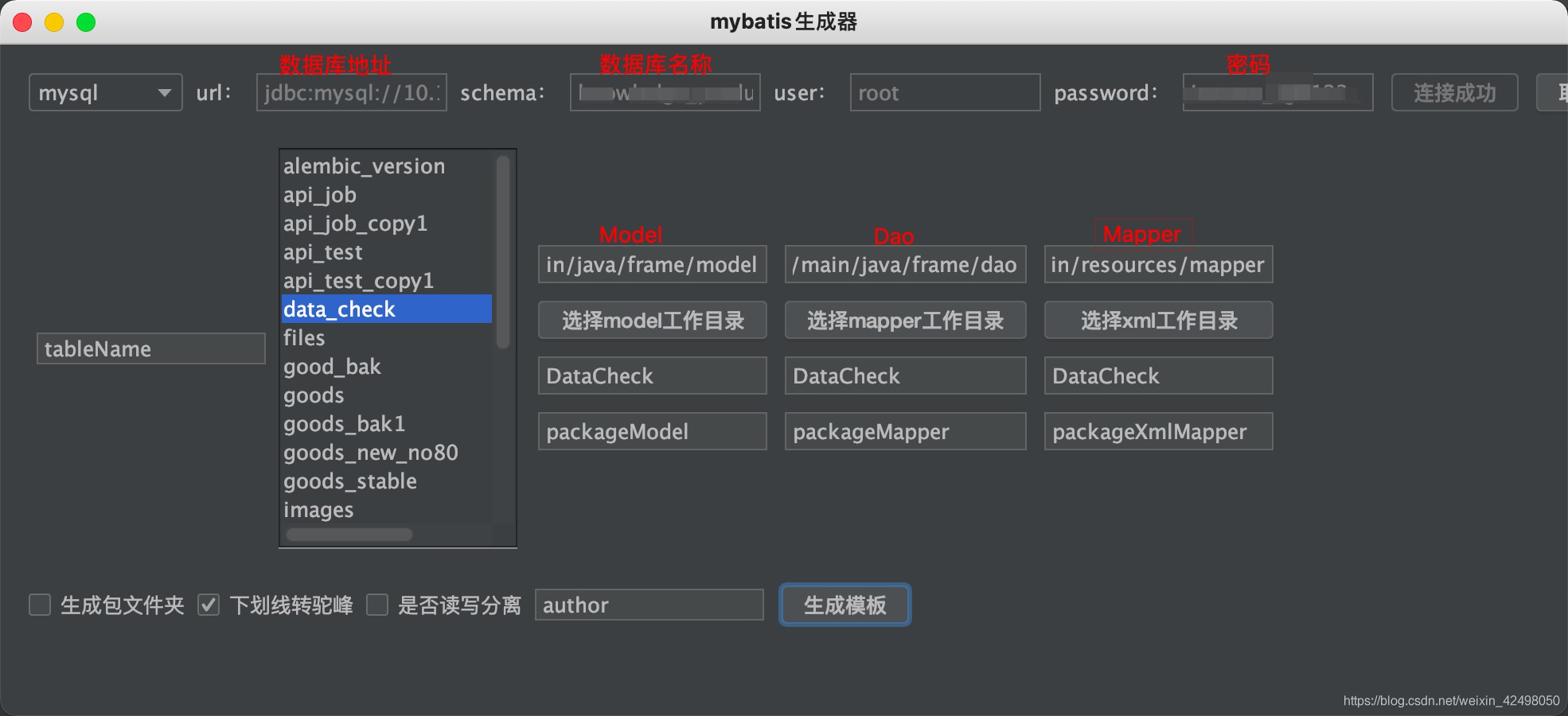Click the red close window button
This screenshot has height=716, width=1568.
tap(22, 22)
